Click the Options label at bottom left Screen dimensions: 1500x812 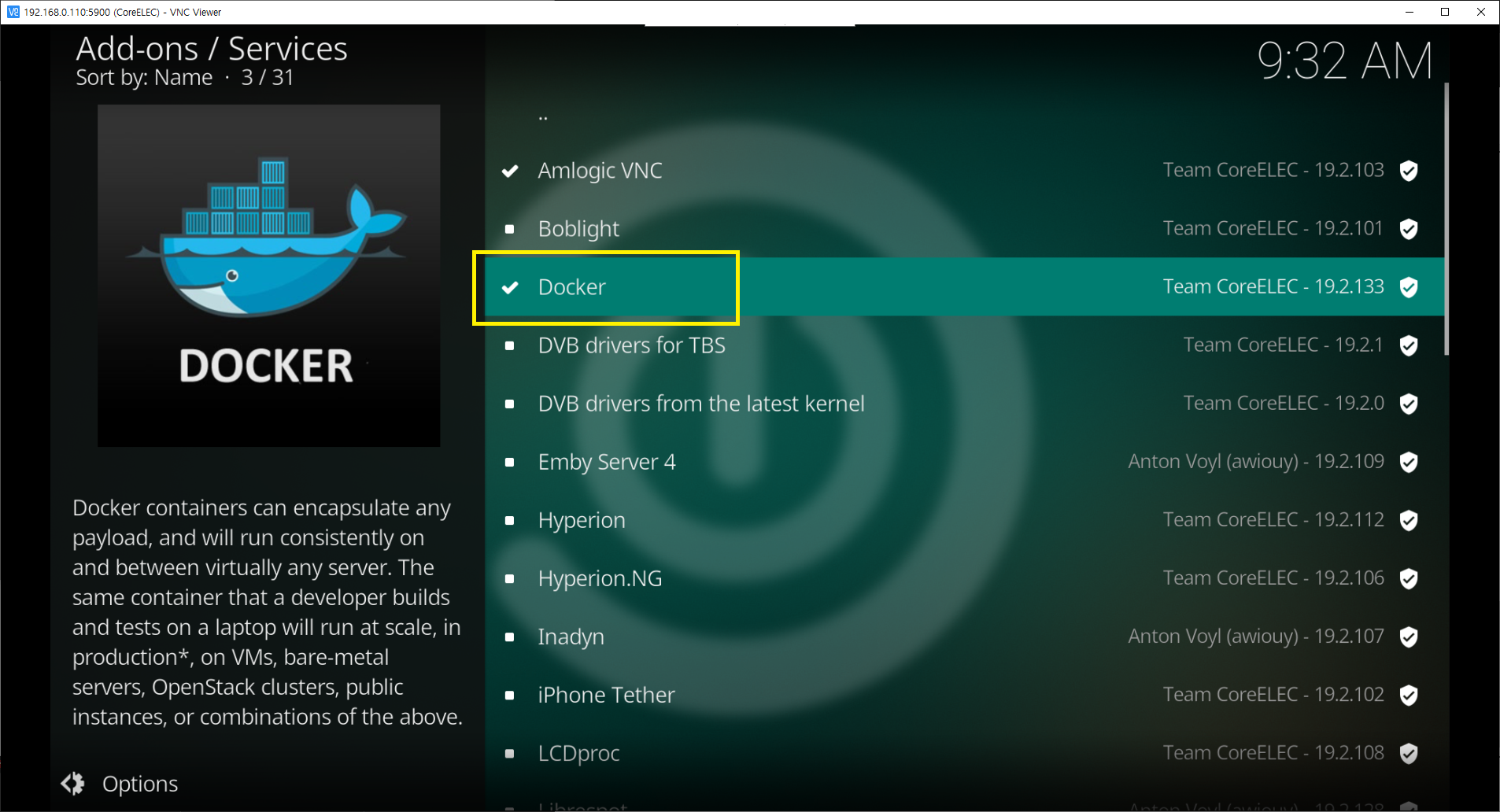tap(140, 784)
